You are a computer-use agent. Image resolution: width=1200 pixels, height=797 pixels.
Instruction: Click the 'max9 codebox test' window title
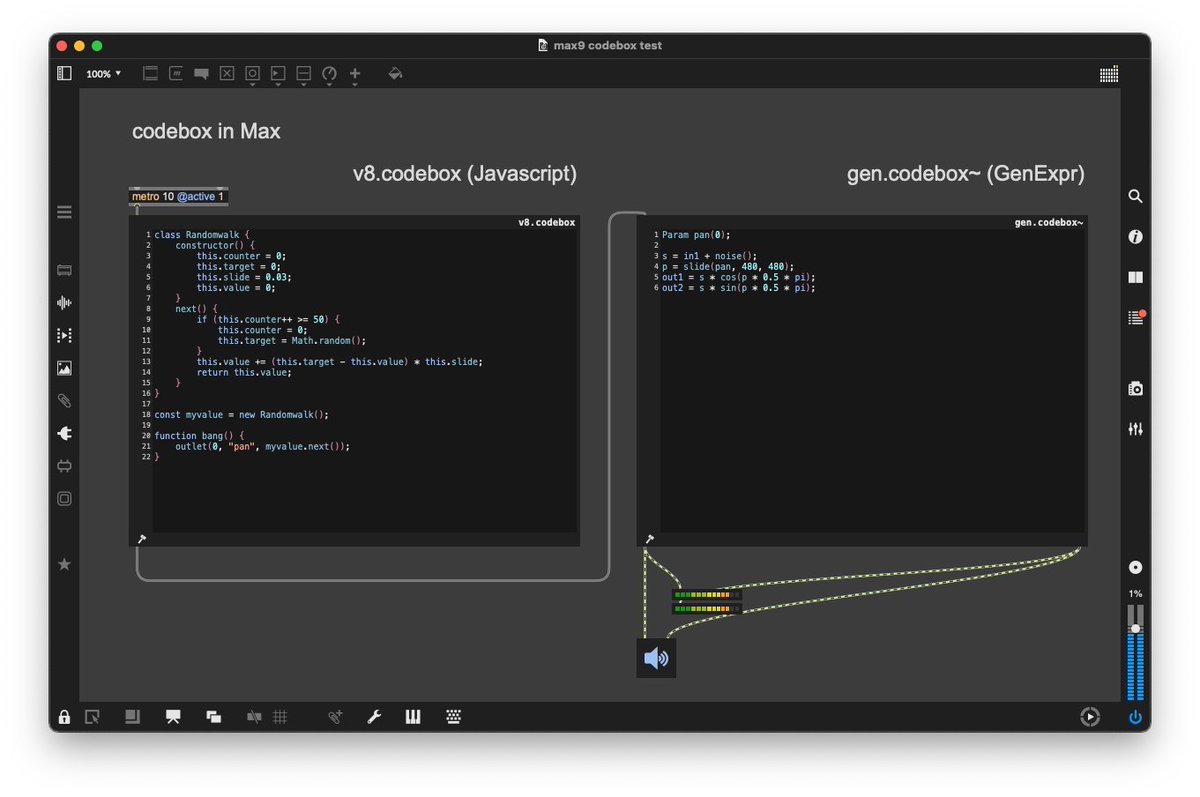pos(608,45)
